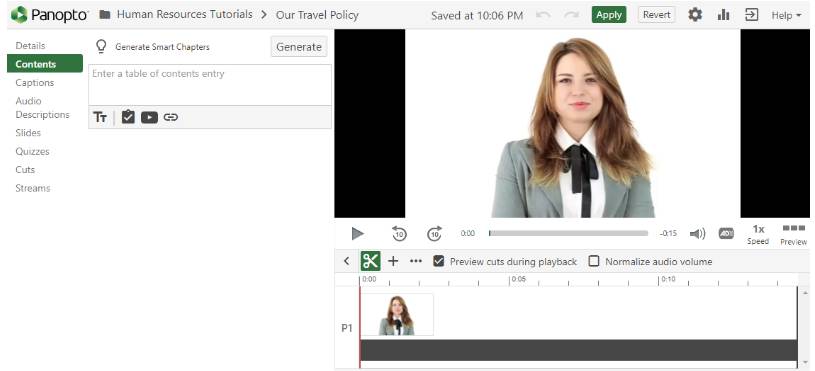Click the Apply button
Image resolution: width=815 pixels, height=371 pixels.
609,15
